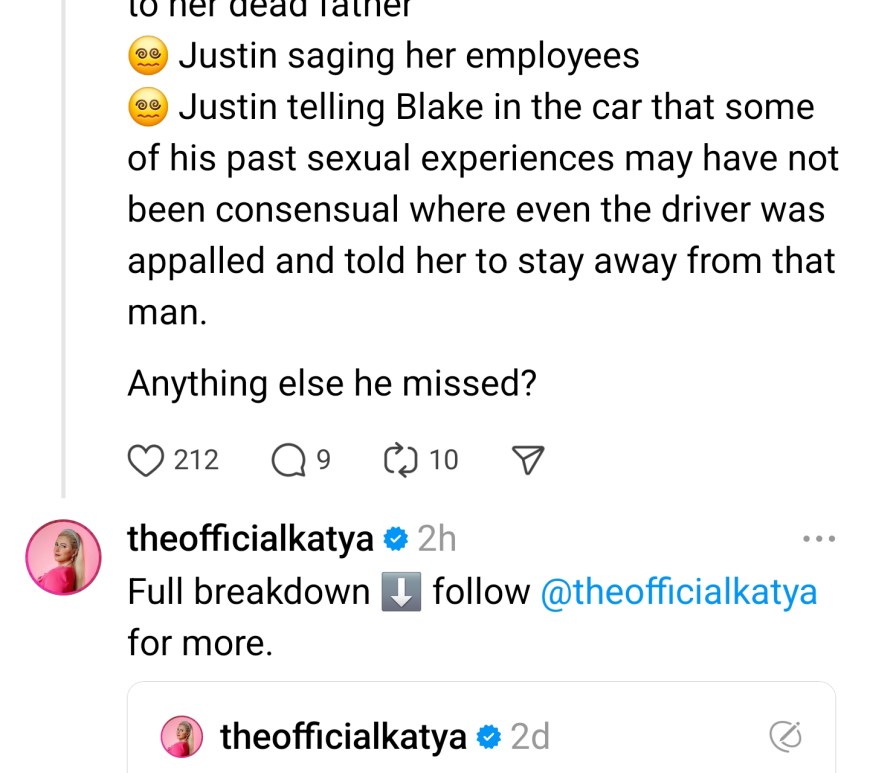Screen dimensions: 870x773
Task: Like the post using the heart icon
Action: tap(146, 460)
